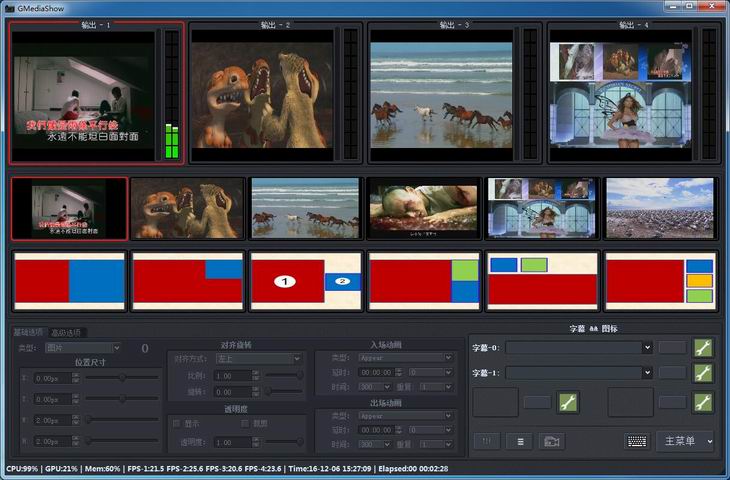Select the cartoon dinosaurs source thumbnail
The height and width of the screenshot is (480, 730).
[x=188, y=209]
